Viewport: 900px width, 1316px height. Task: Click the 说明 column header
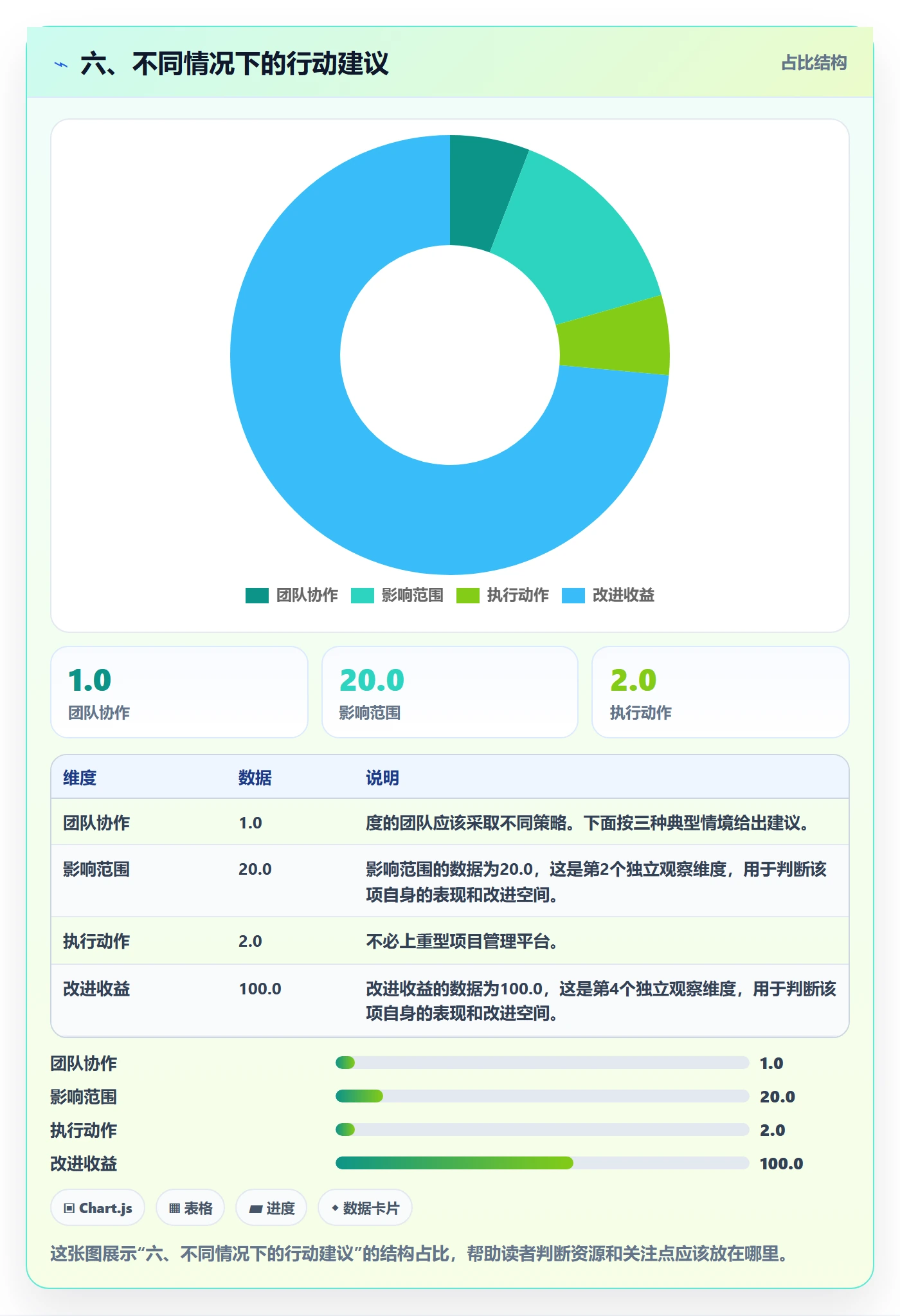point(382,778)
